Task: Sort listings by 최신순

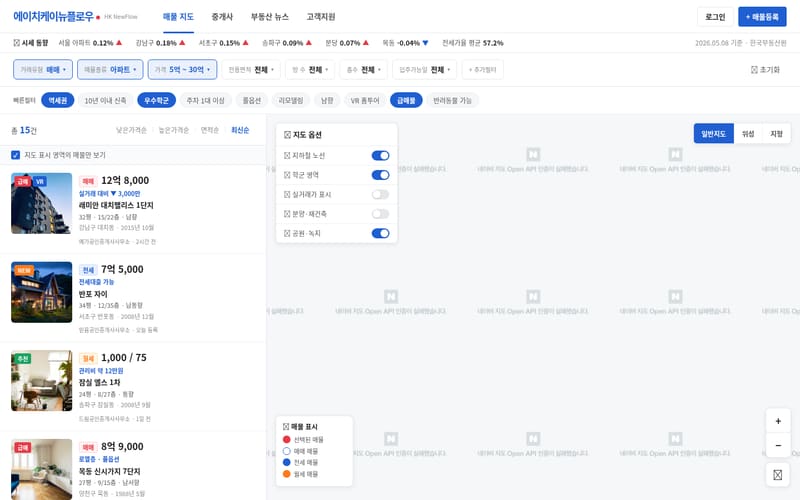Action: coord(240,130)
